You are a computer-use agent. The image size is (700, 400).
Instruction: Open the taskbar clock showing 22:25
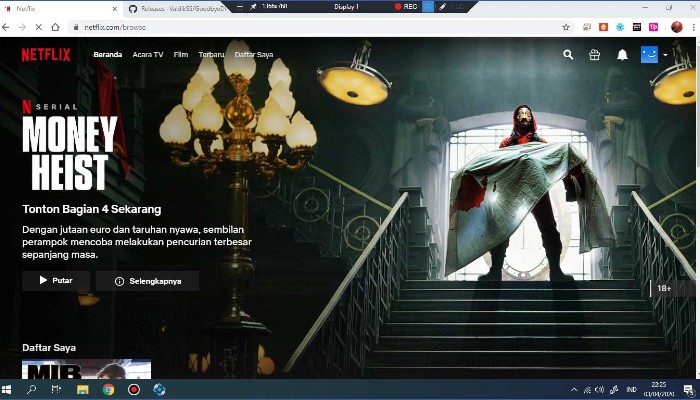pos(659,389)
